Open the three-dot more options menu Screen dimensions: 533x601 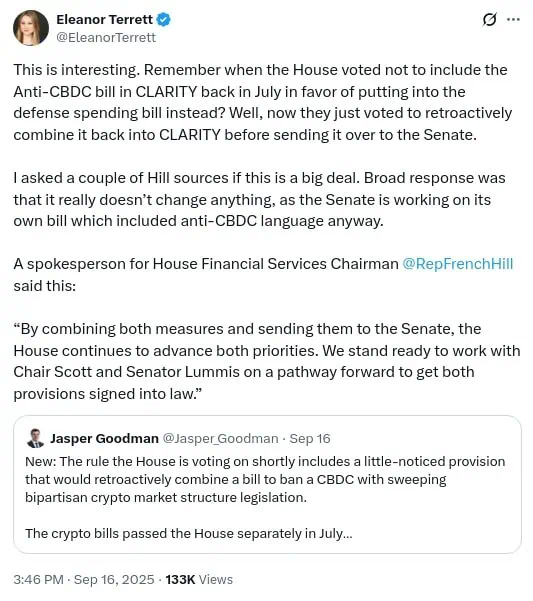[513, 19]
